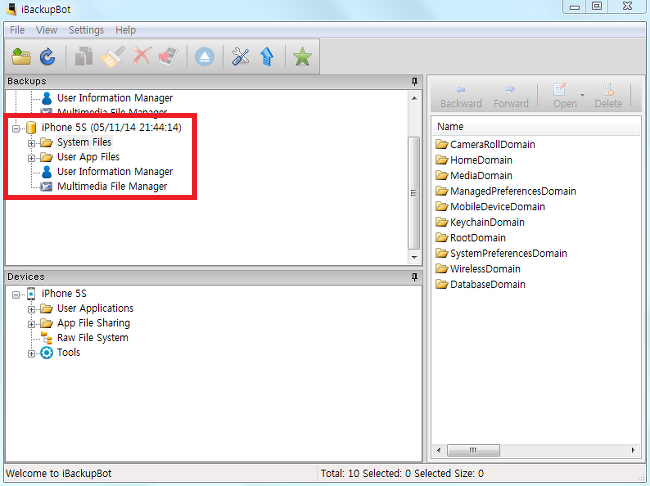Screen dimensions: 650x486
Task: Click the red X delete toolbar icon
Action: coord(142,56)
